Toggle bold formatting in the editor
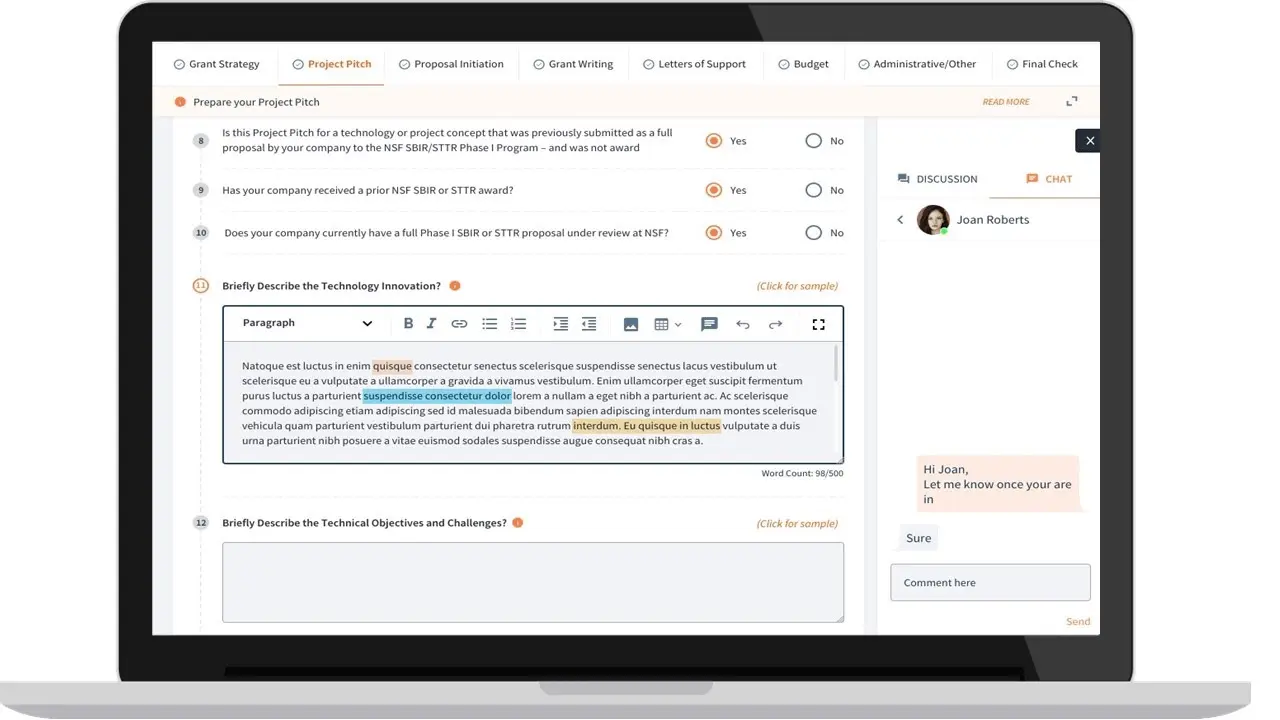This screenshot has height=720, width=1280. pos(408,324)
